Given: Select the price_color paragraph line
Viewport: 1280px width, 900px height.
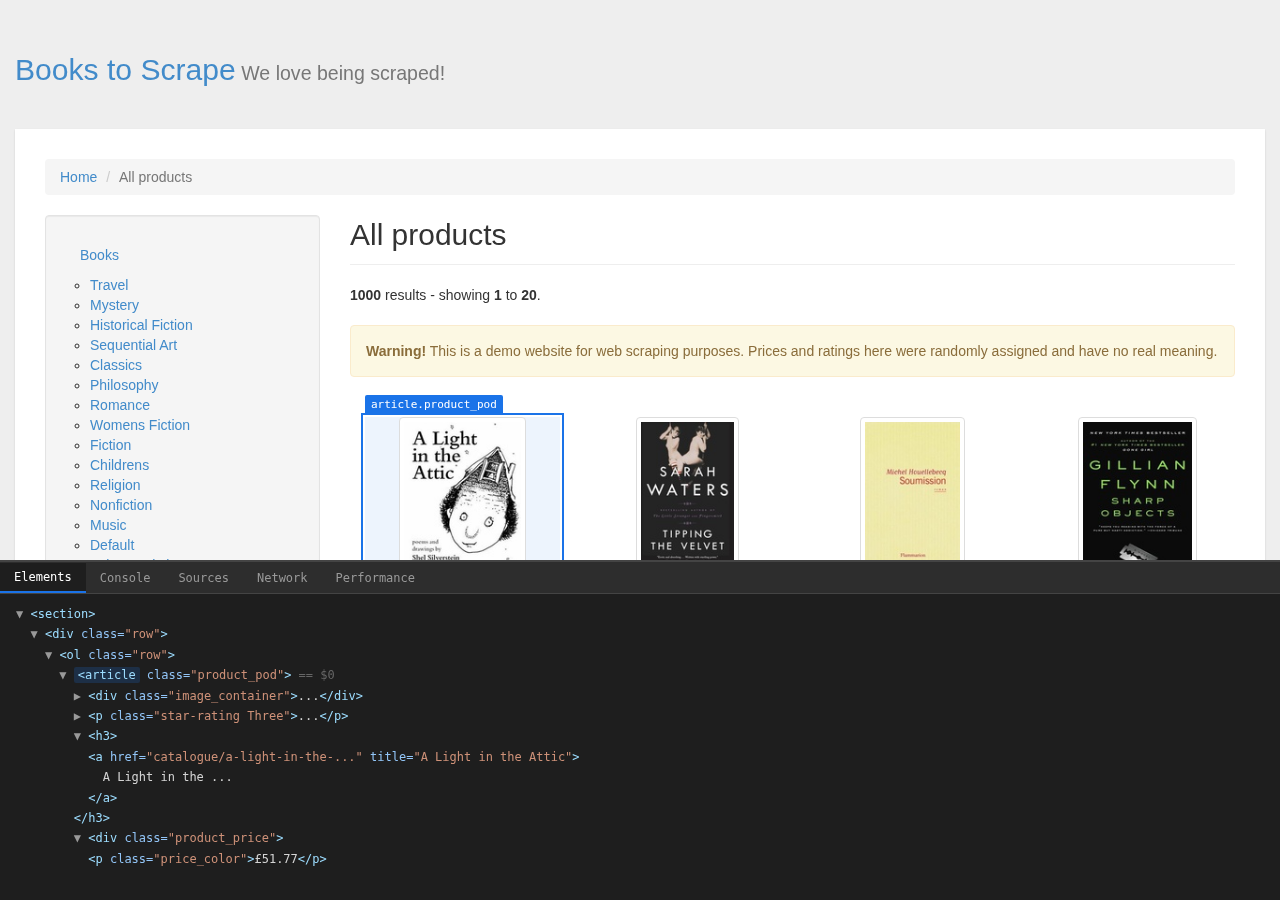Looking at the screenshot, I should pos(207,859).
